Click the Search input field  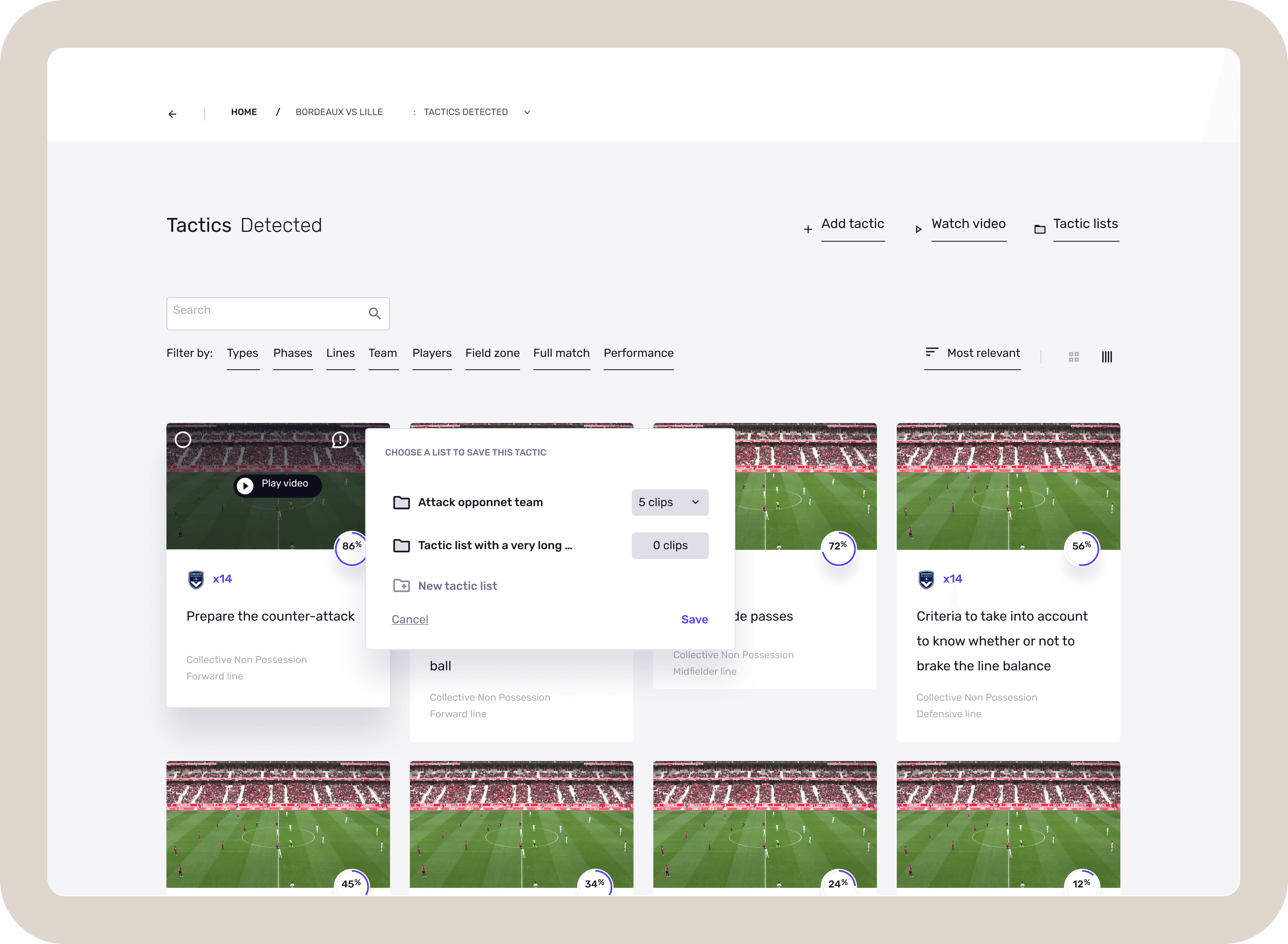click(277, 314)
